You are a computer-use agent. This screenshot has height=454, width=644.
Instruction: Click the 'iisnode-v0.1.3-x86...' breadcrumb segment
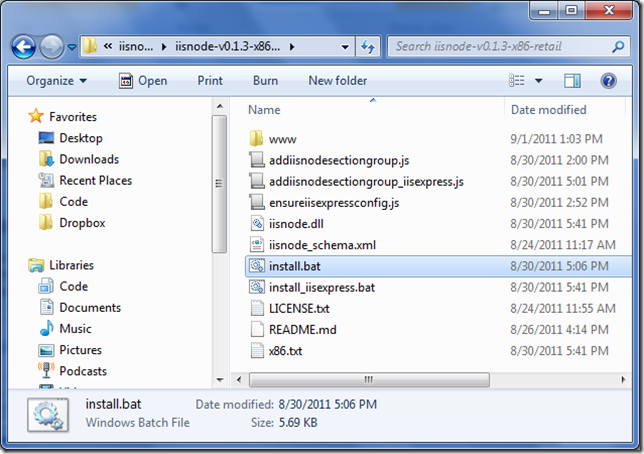[x=228, y=46]
